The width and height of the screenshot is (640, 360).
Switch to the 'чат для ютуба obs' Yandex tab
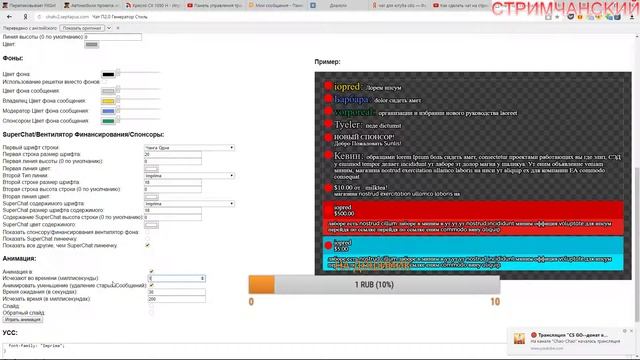399,5
